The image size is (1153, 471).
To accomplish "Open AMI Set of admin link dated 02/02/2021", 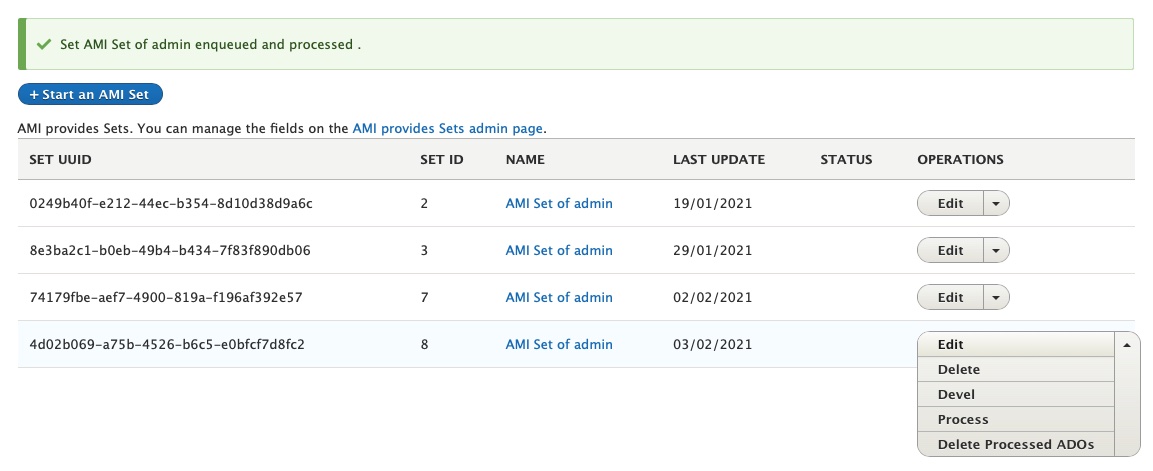I will 559,298.
